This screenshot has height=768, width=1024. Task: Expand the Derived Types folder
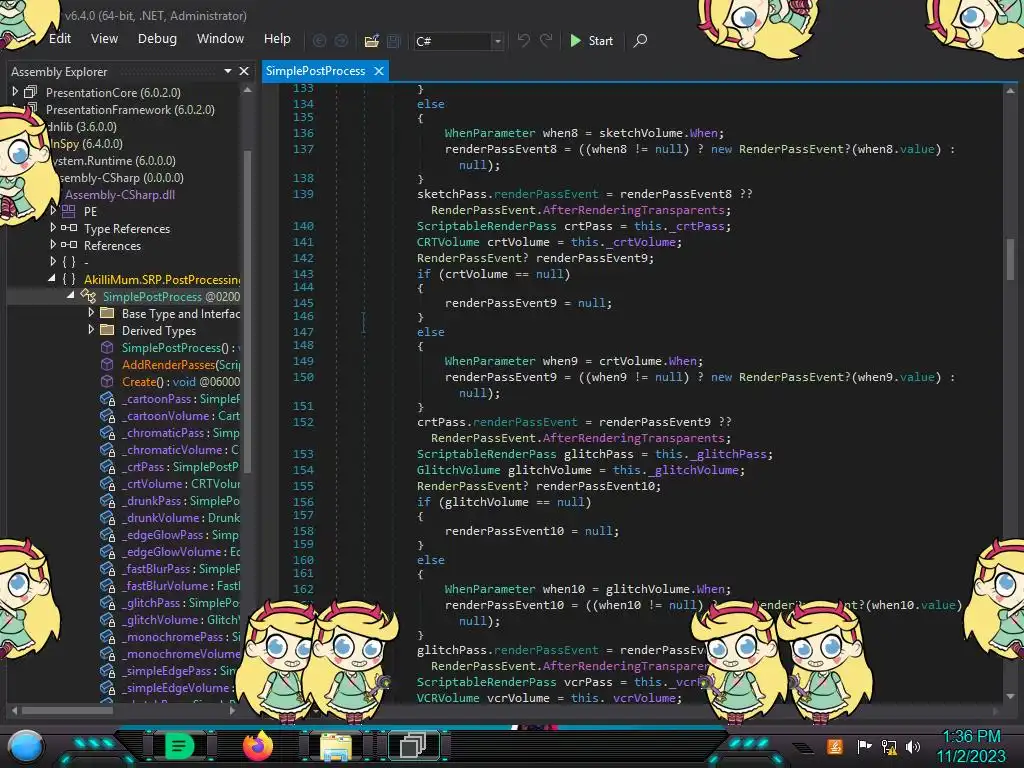point(91,330)
